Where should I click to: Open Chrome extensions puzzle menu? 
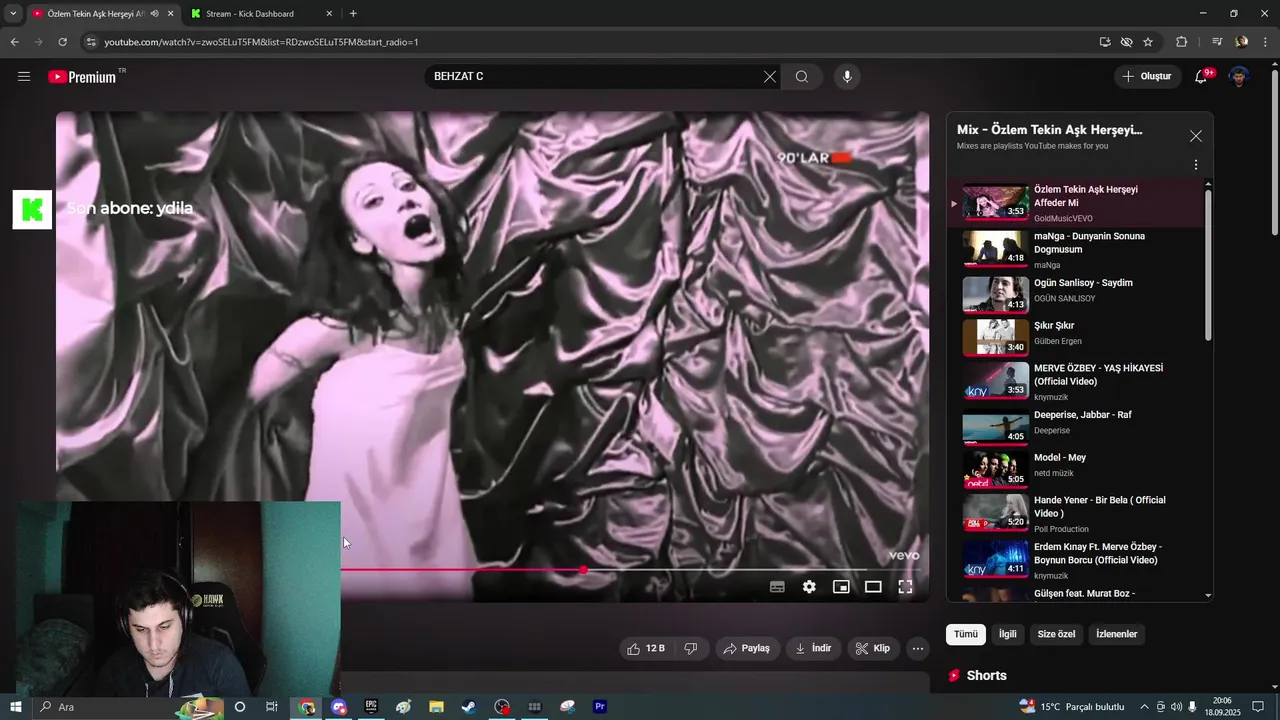[1181, 42]
